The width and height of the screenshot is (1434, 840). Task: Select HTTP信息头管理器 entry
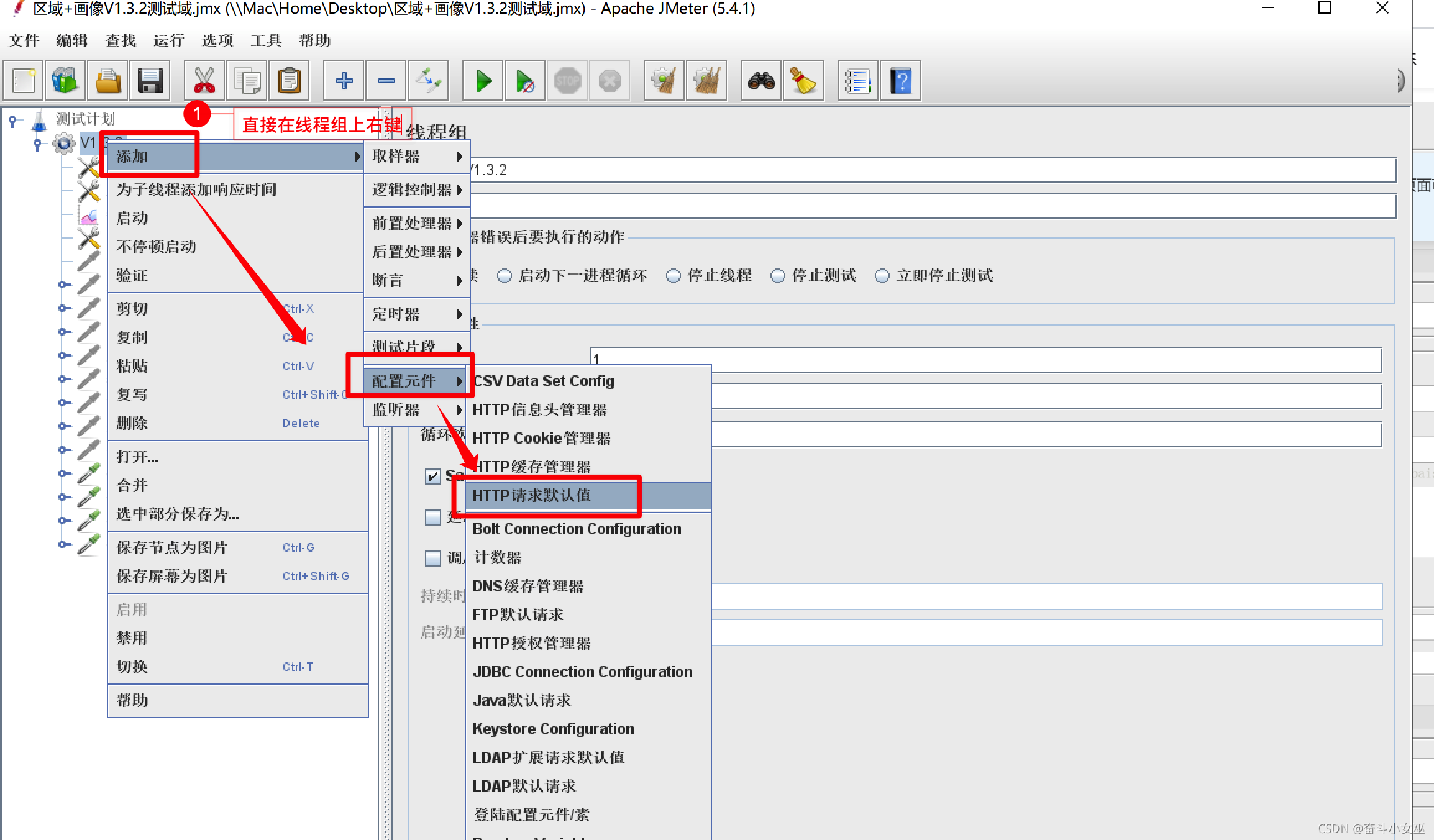point(588,410)
